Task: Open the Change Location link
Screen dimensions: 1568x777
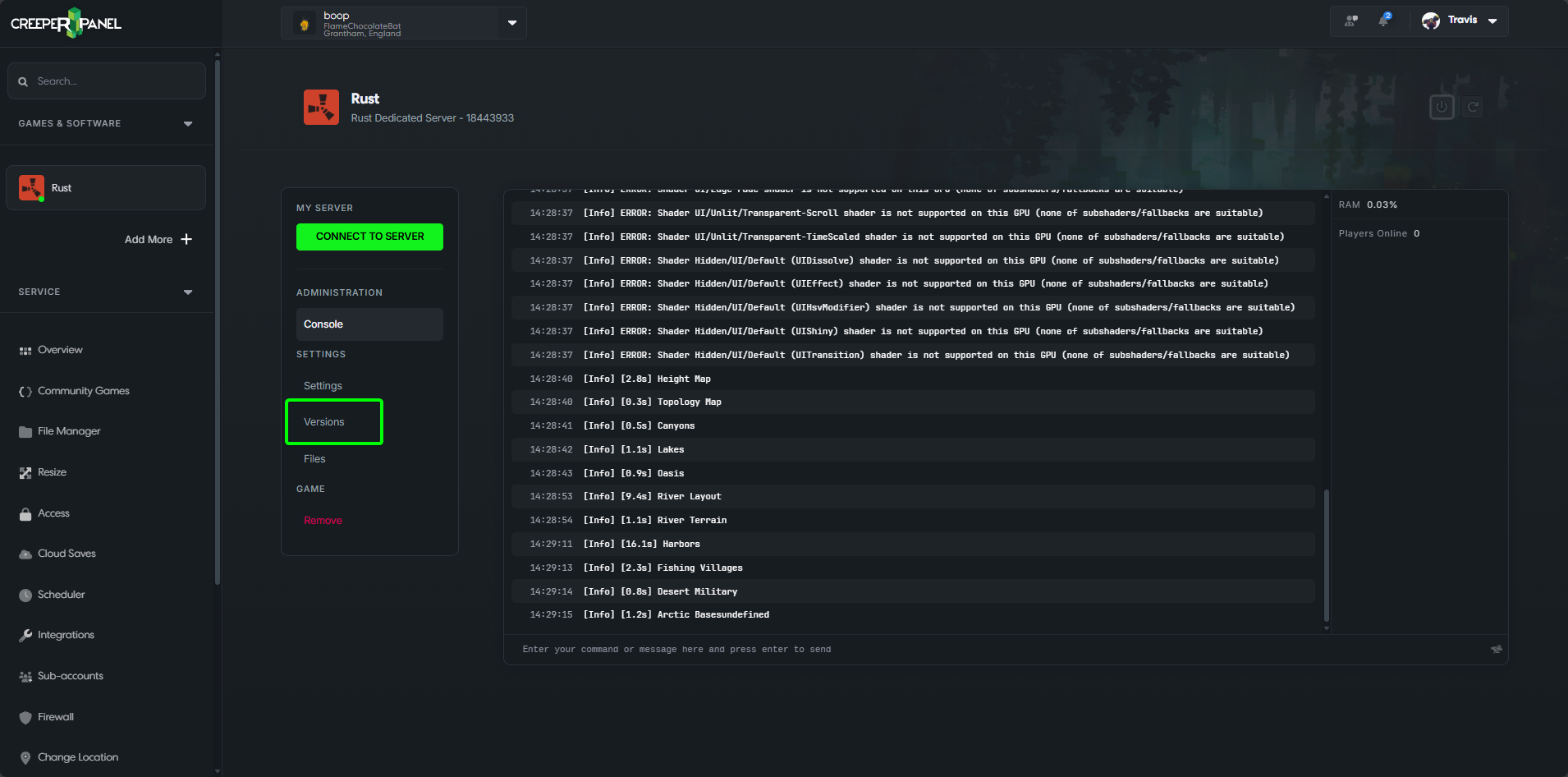Action: (78, 757)
